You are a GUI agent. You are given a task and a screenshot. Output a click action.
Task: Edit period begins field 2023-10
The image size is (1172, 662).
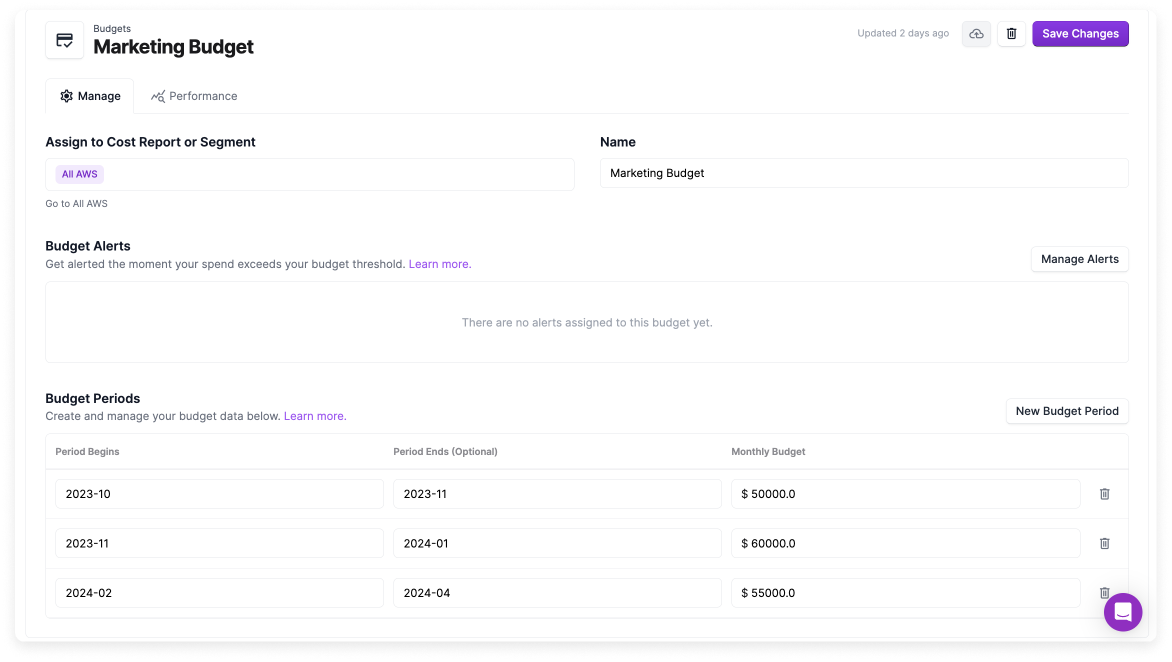pyautogui.click(x=219, y=494)
